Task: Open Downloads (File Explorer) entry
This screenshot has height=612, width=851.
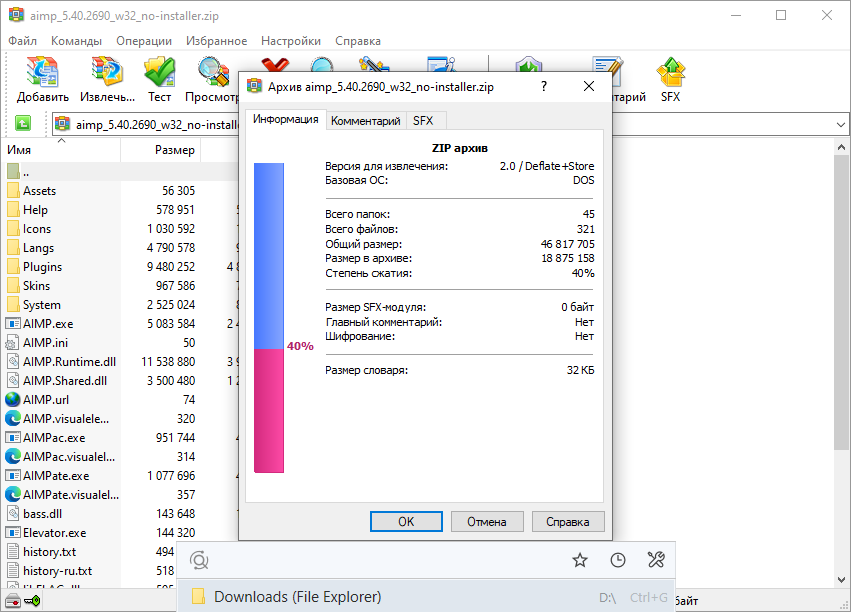Action: coord(426,597)
